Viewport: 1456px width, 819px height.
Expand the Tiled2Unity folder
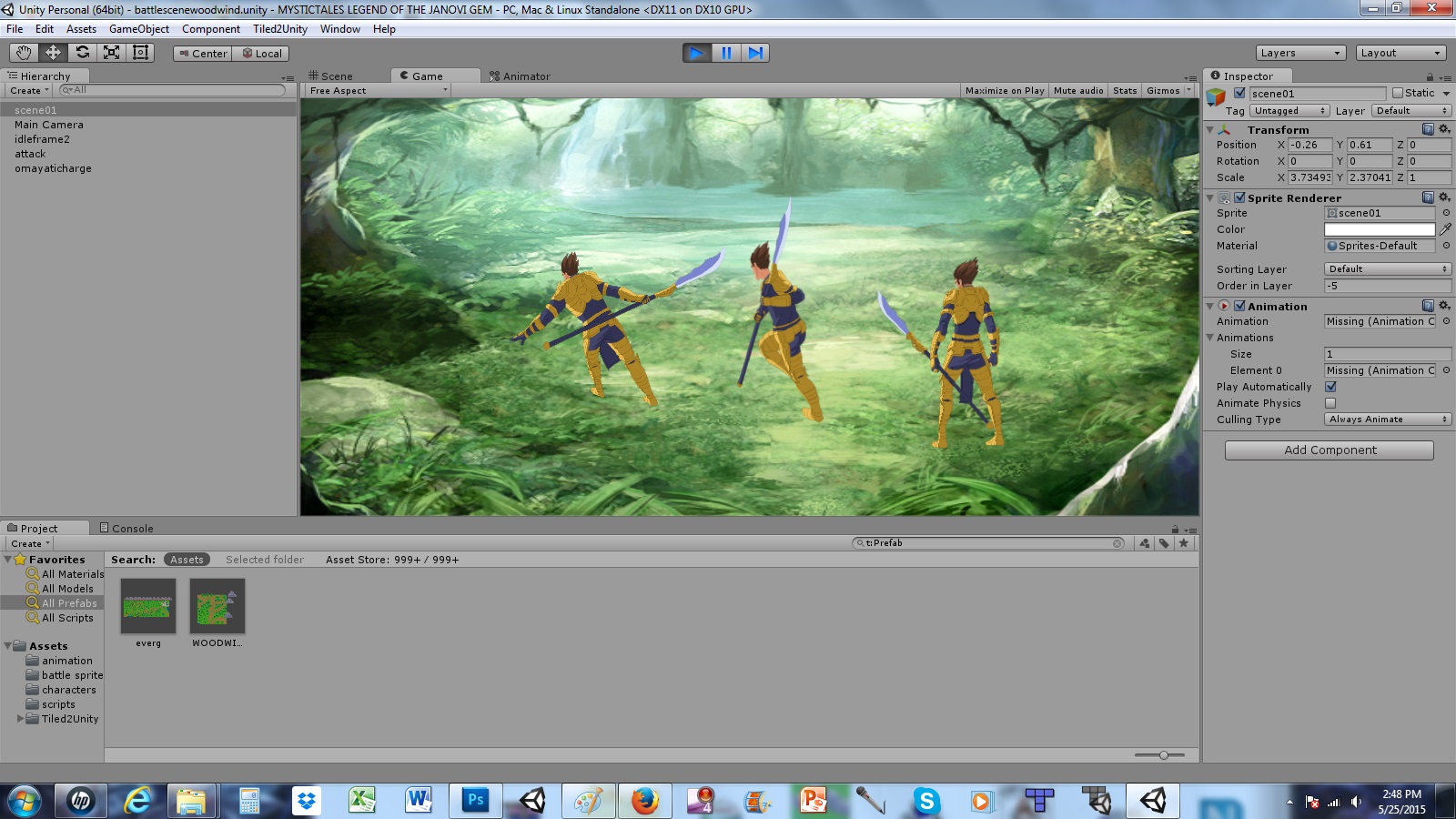pyautogui.click(x=20, y=719)
